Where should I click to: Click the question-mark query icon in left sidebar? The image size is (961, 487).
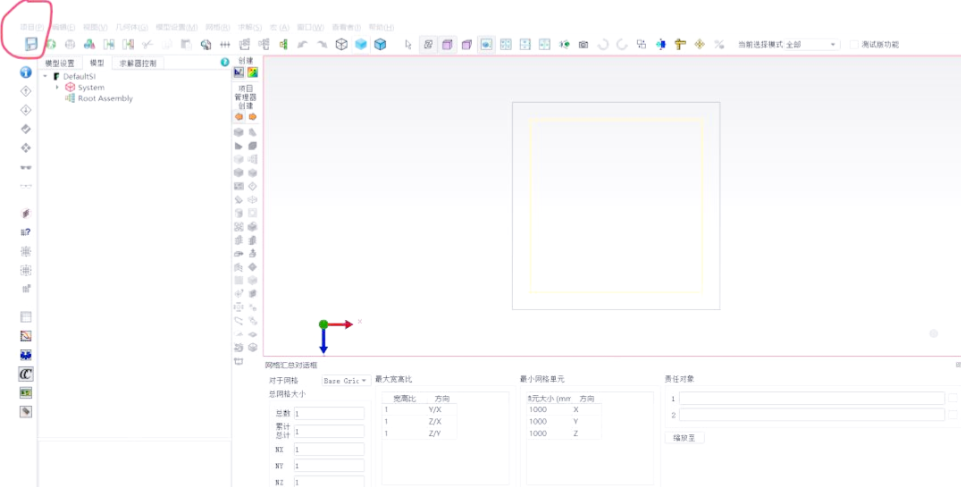pos(26,232)
